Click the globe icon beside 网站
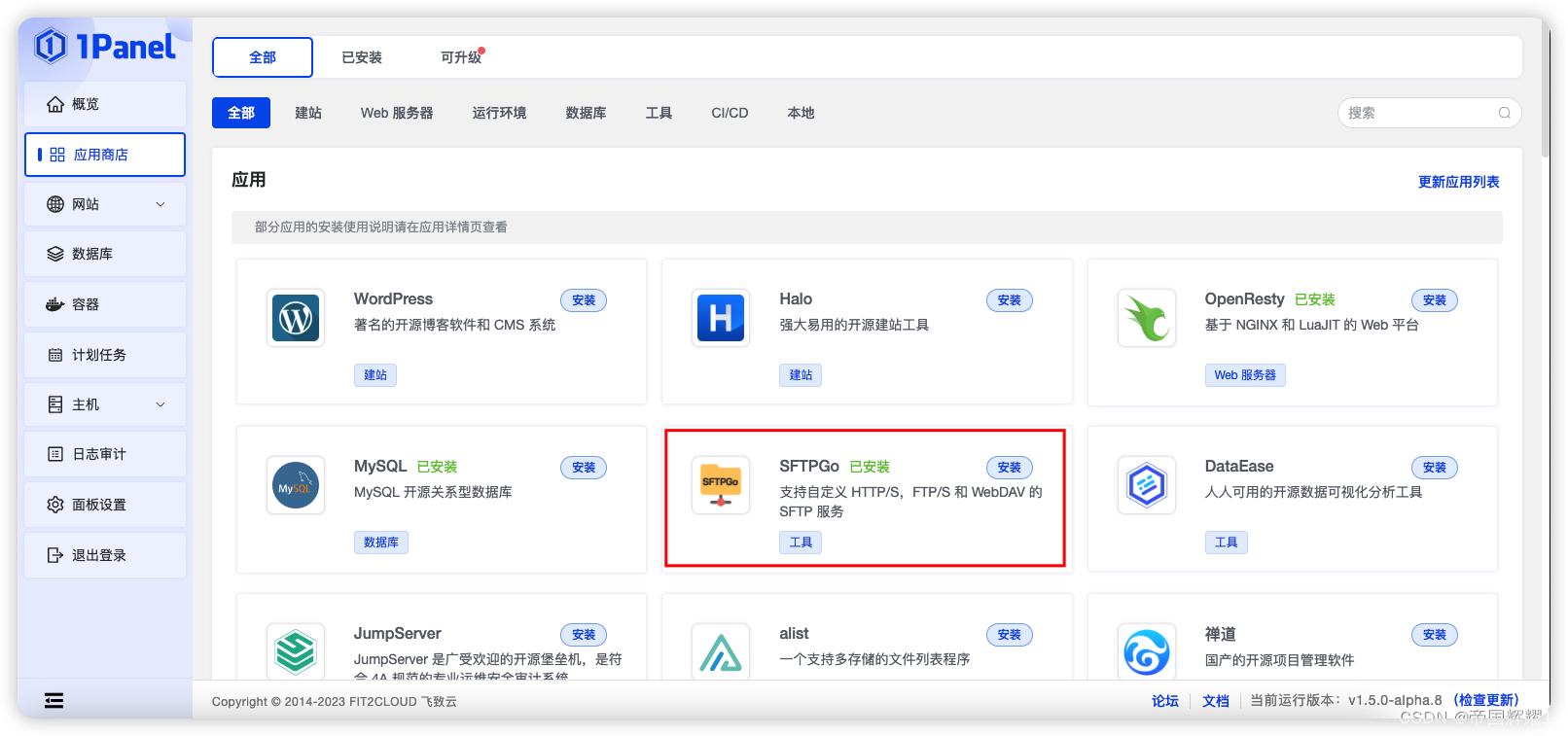Screen dimensions: 1568x736 pos(55,204)
